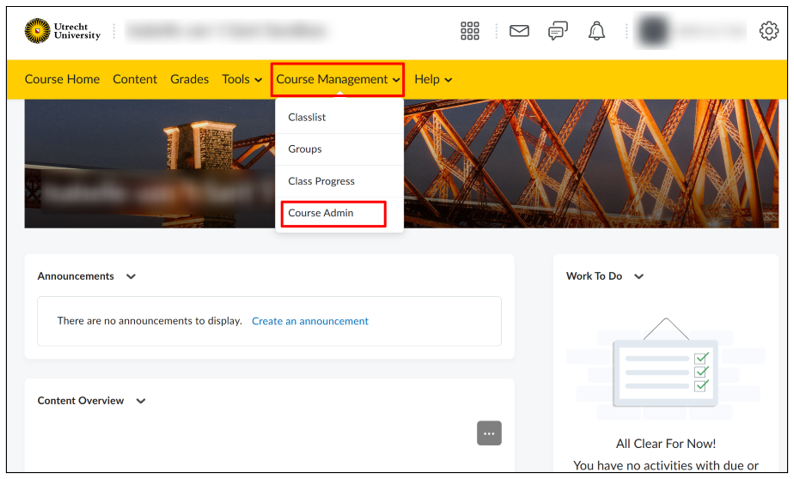
Task: Open the Announcements heading link
Action: 75,276
